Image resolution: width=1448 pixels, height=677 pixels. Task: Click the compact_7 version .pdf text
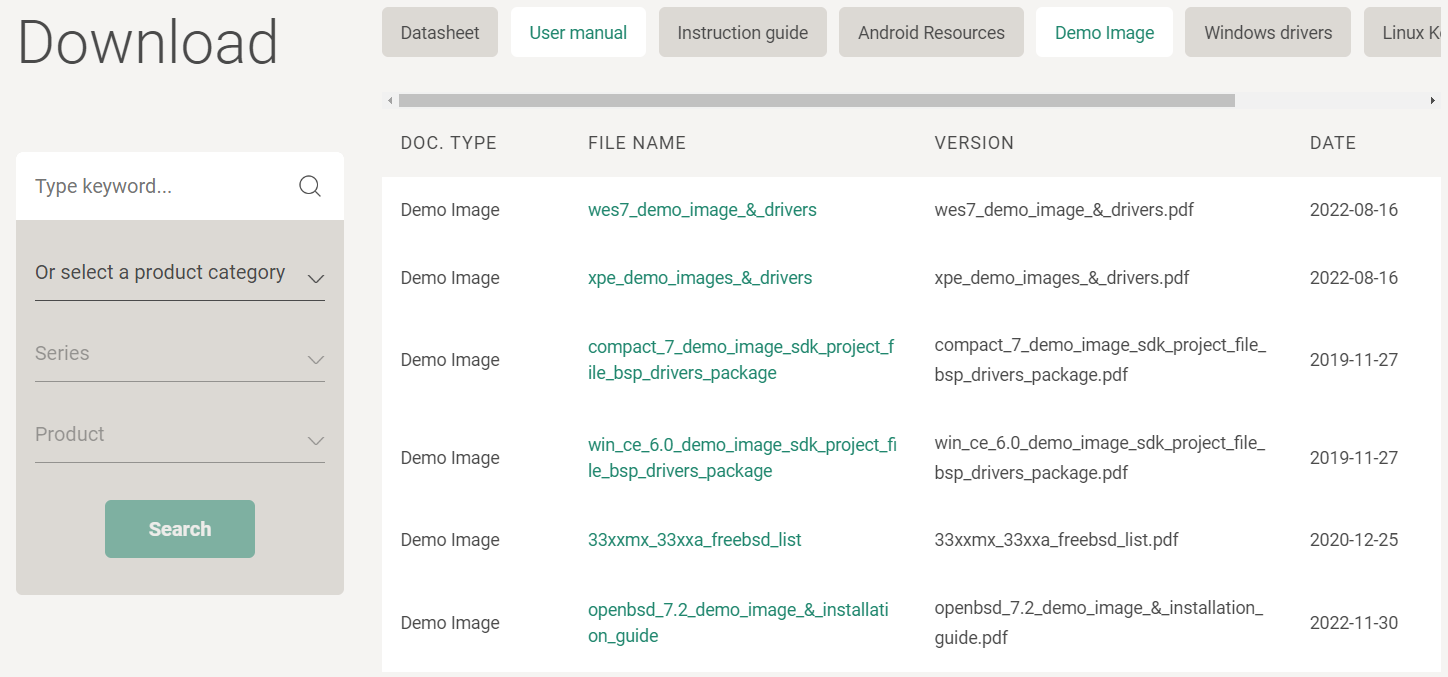coord(1101,360)
